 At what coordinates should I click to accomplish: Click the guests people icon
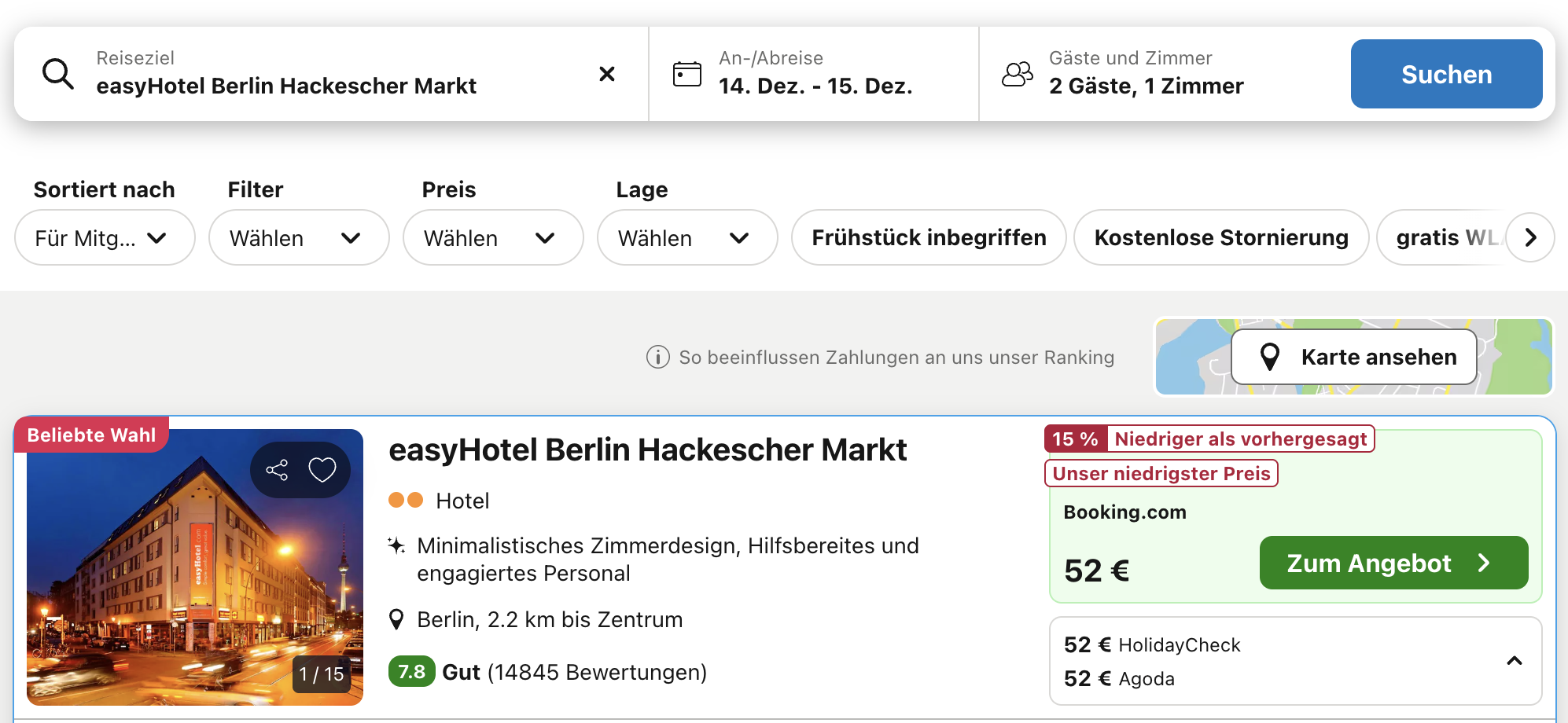[x=1018, y=74]
